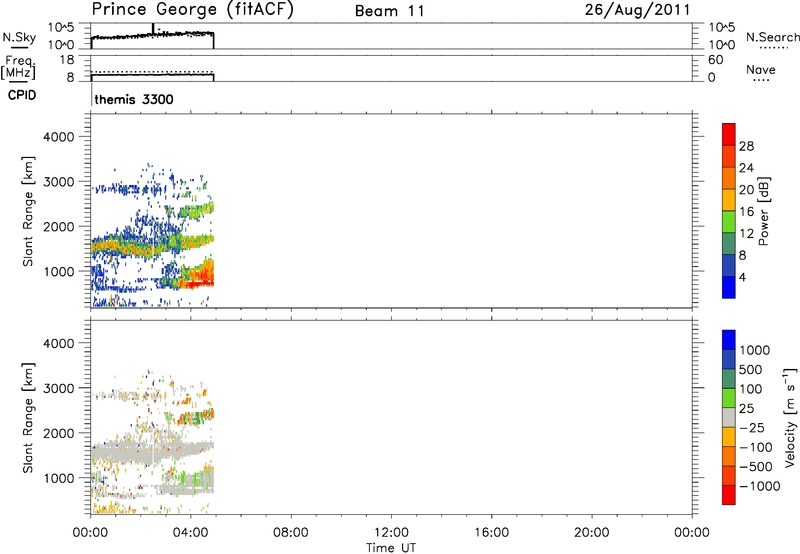Click the 'Power [dB]' color bar title
The height and width of the screenshot is (554, 800).
763,211
